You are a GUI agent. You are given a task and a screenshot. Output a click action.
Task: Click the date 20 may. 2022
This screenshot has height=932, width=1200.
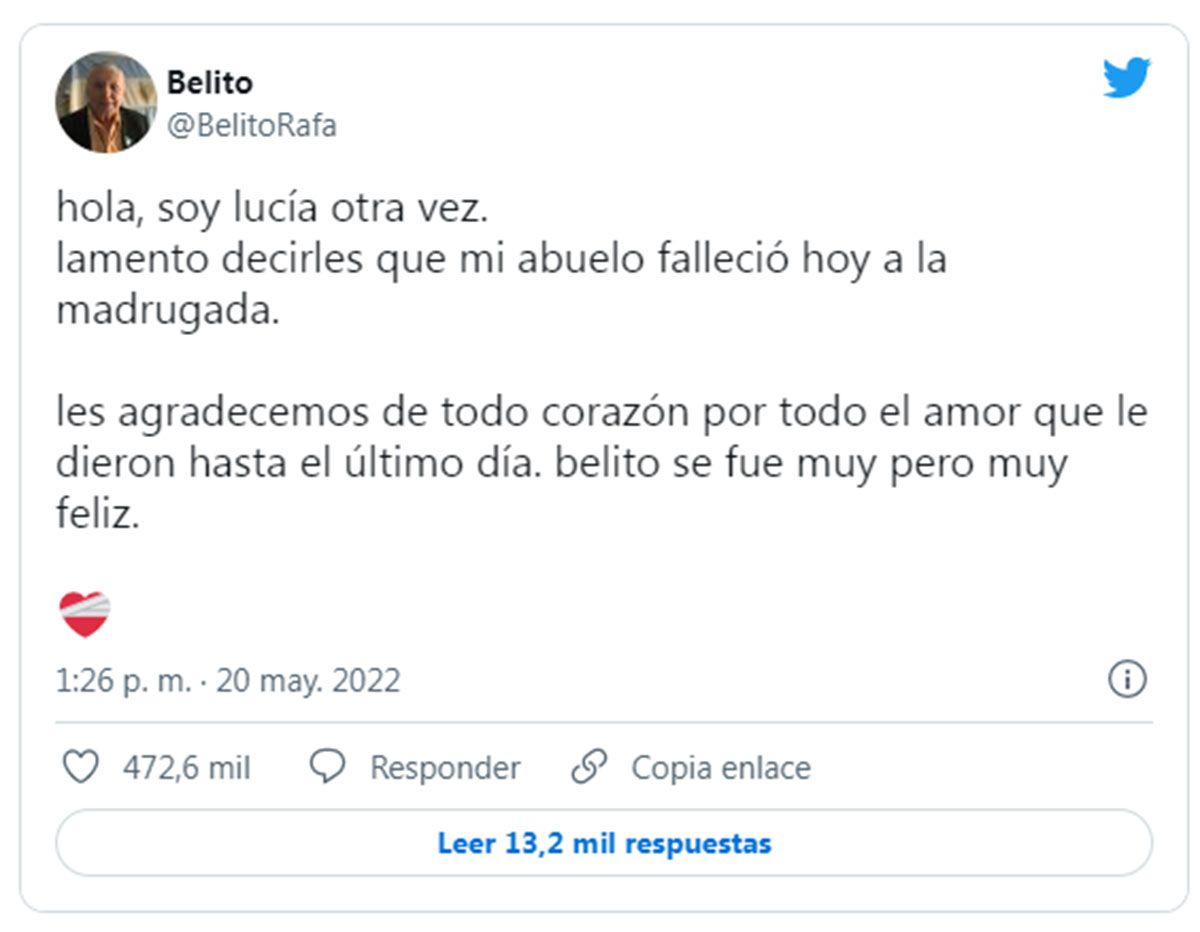[310, 680]
